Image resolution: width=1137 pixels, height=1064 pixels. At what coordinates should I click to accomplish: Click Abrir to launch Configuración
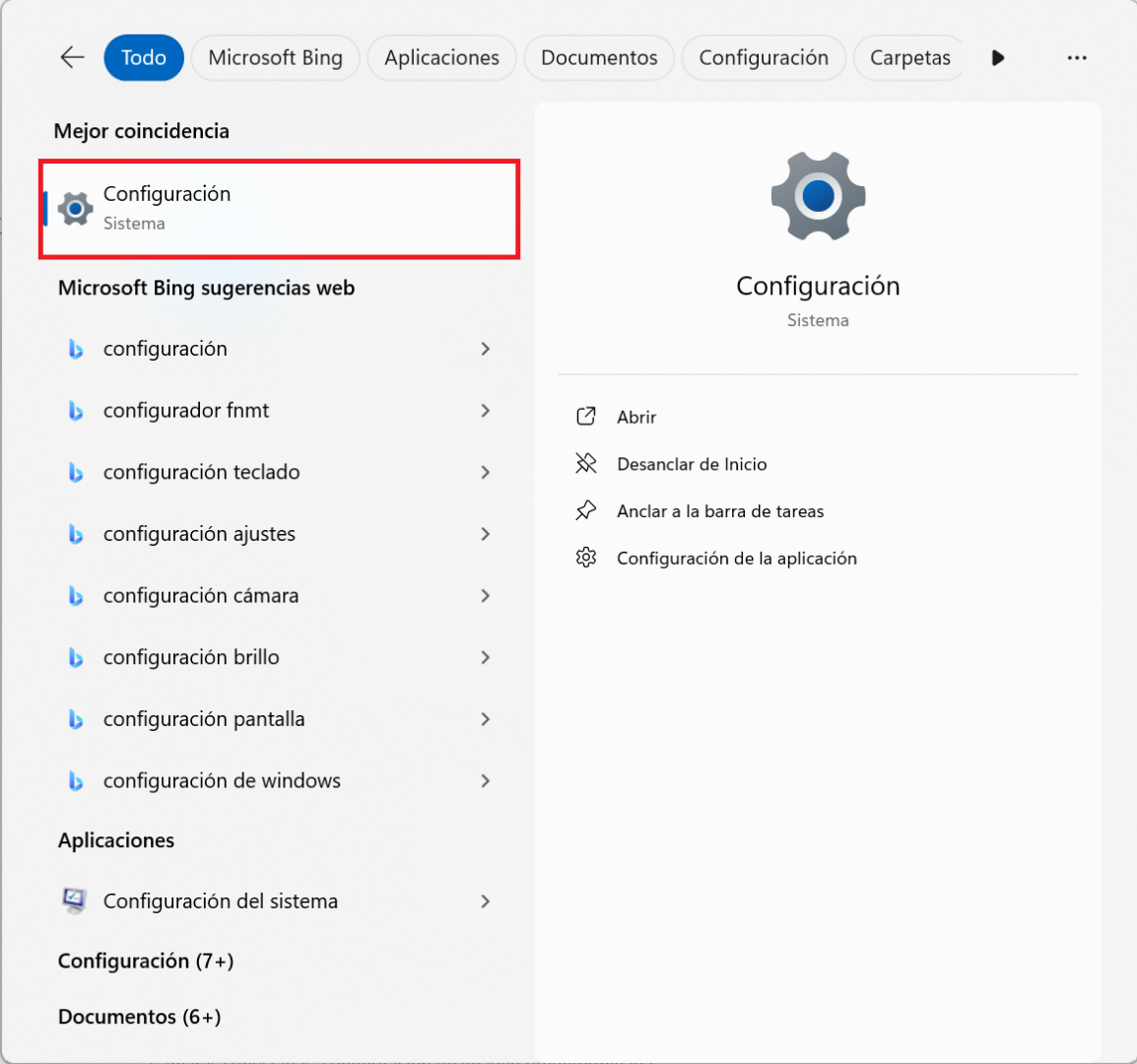pos(636,416)
